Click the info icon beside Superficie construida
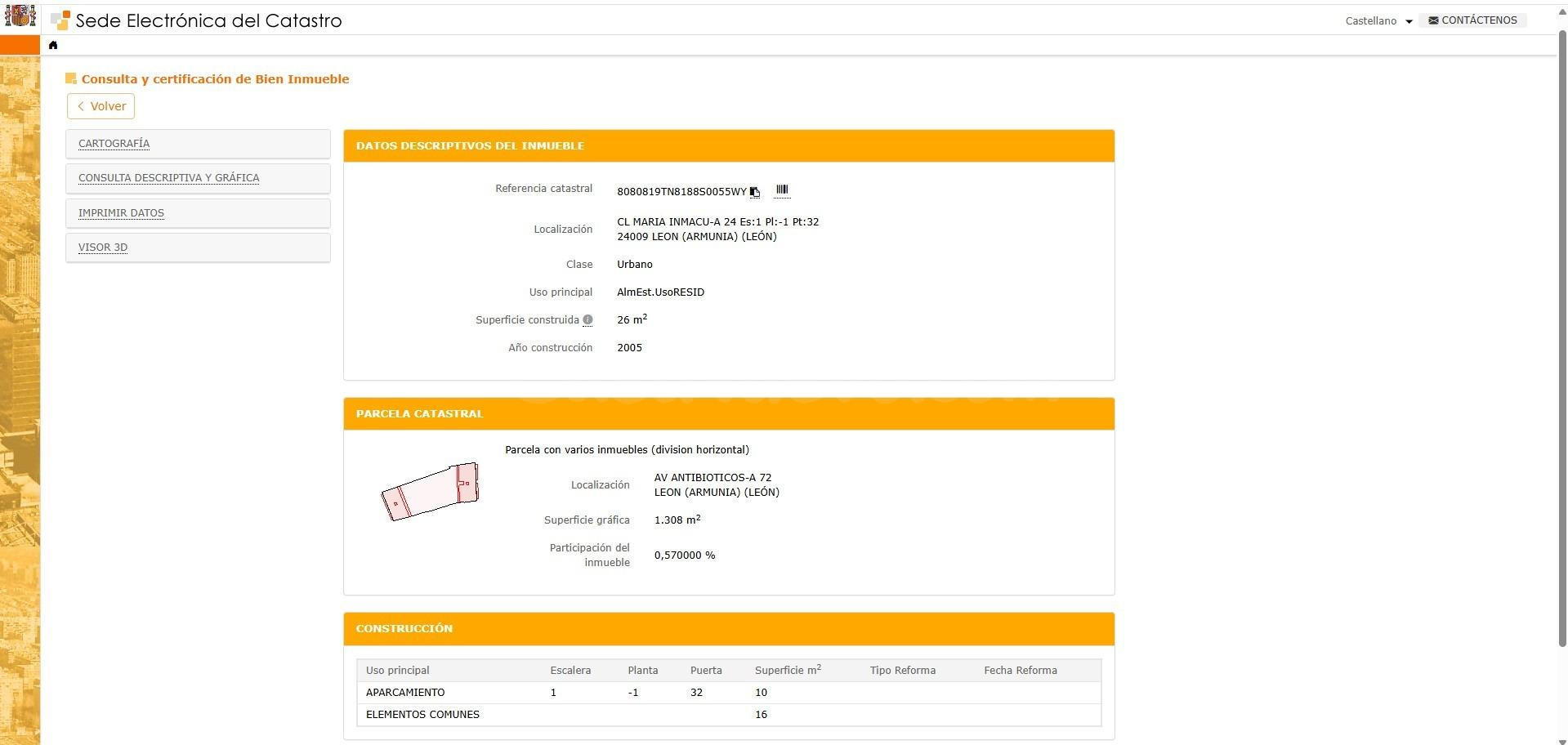The height and width of the screenshot is (745, 1568). coord(587,320)
